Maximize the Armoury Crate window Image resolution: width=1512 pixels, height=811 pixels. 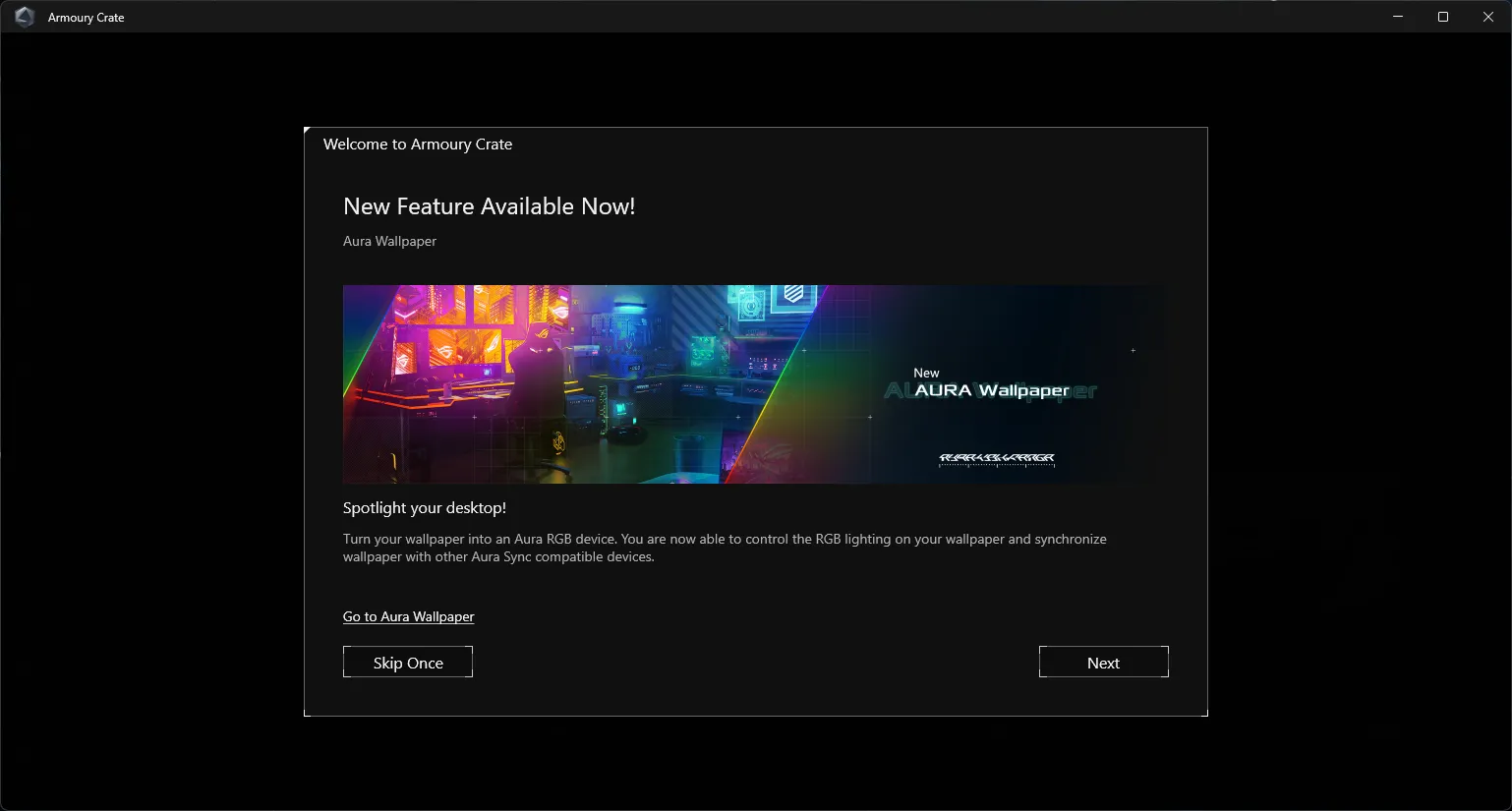(x=1443, y=17)
